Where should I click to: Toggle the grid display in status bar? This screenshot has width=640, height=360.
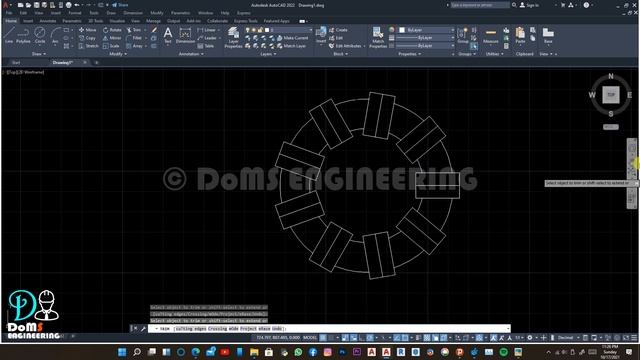pos(323,338)
